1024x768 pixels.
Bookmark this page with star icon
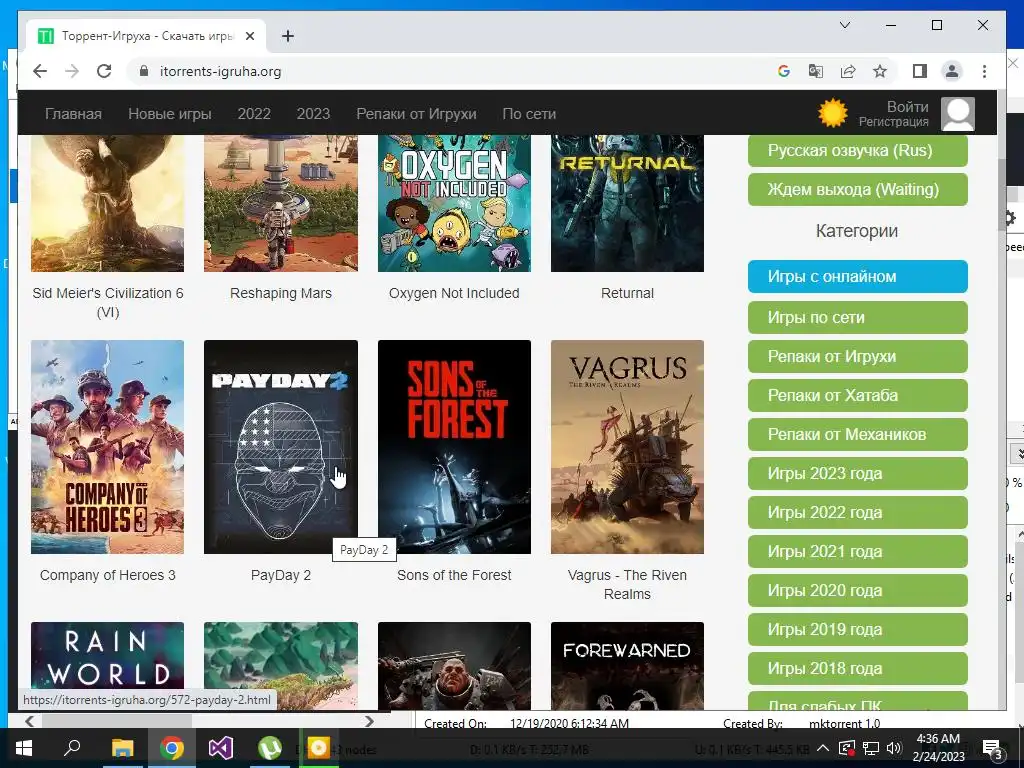pyautogui.click(x=880, y=71)
